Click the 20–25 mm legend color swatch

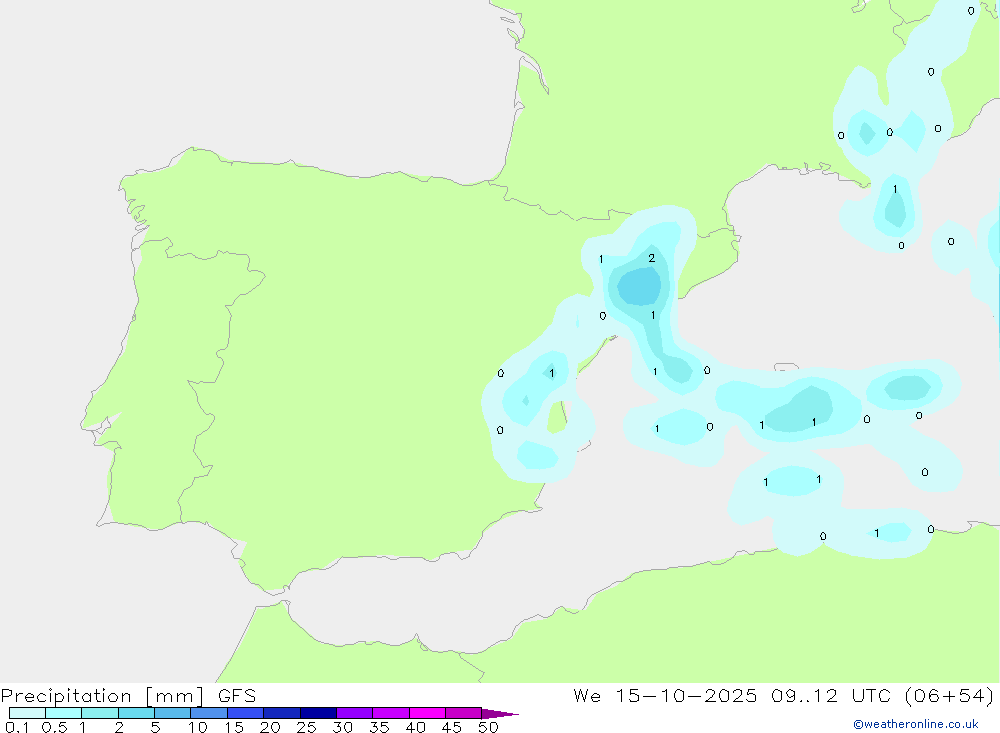tap(281, 713)
